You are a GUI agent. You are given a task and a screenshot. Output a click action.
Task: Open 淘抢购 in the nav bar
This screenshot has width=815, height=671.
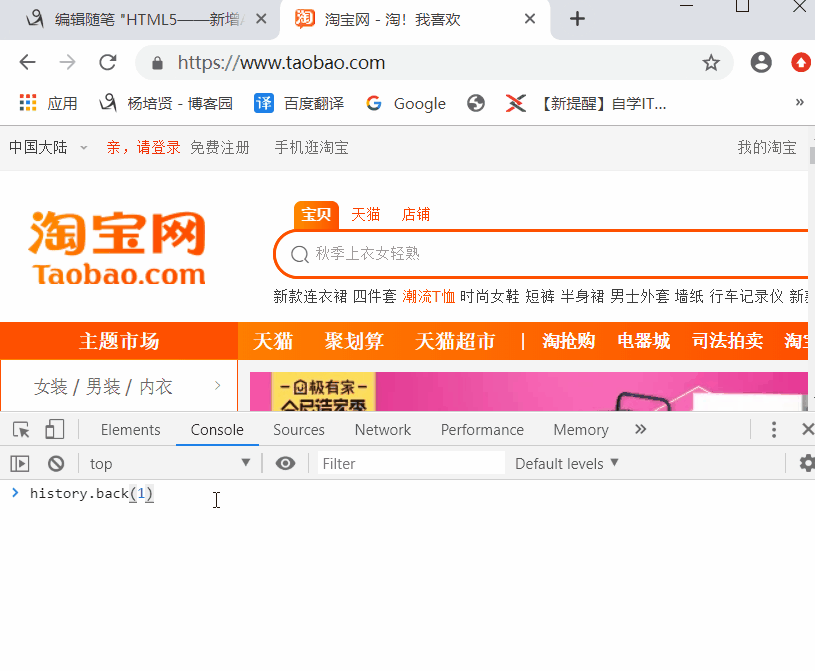coord(568,341)
